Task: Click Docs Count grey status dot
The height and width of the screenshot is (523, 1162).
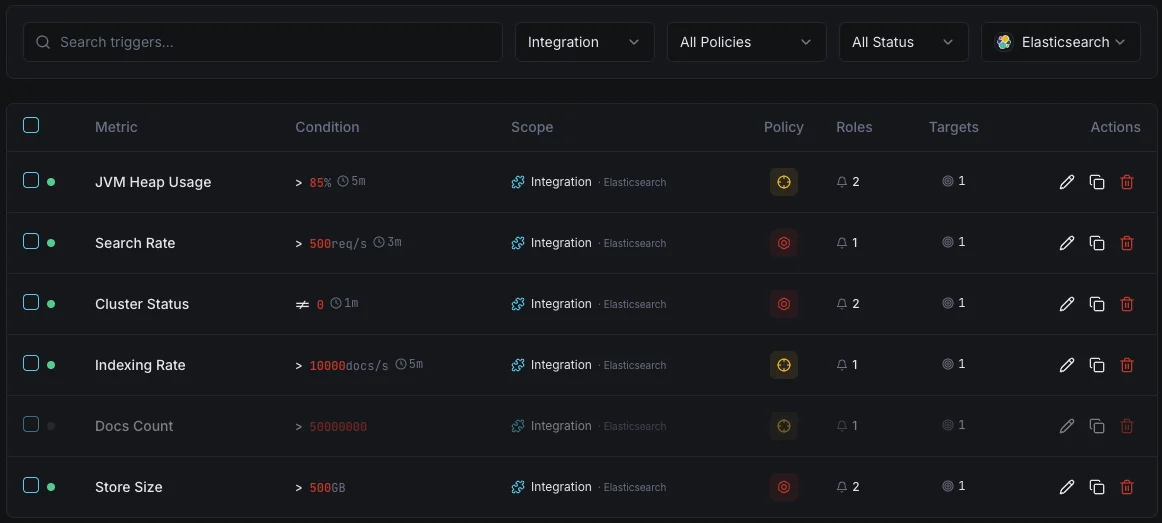Action: 51,426
